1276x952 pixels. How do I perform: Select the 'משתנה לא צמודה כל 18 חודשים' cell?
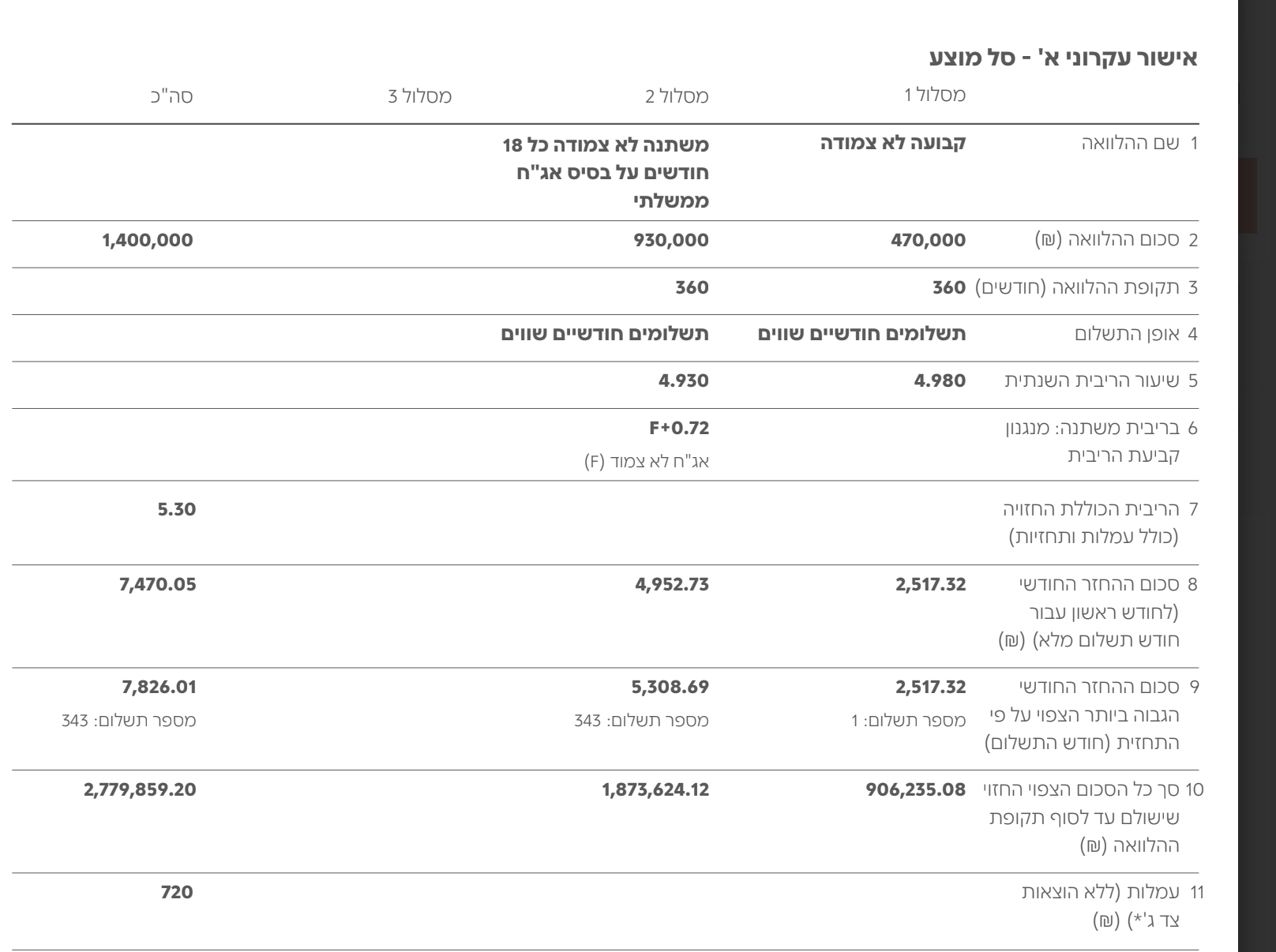pyautogui.click(x=606, y=172)
